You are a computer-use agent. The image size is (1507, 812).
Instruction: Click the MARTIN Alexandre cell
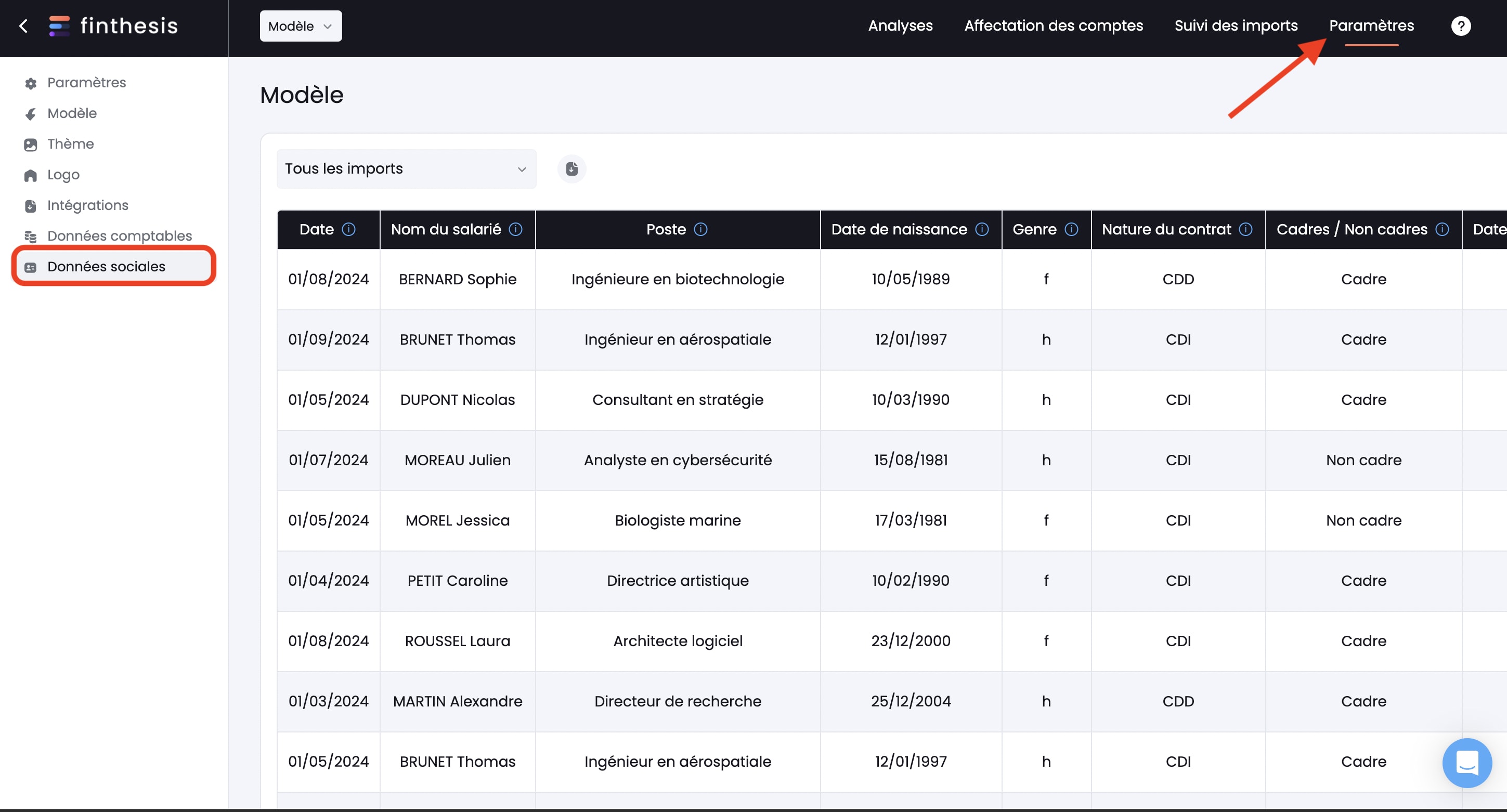(458, 701)
